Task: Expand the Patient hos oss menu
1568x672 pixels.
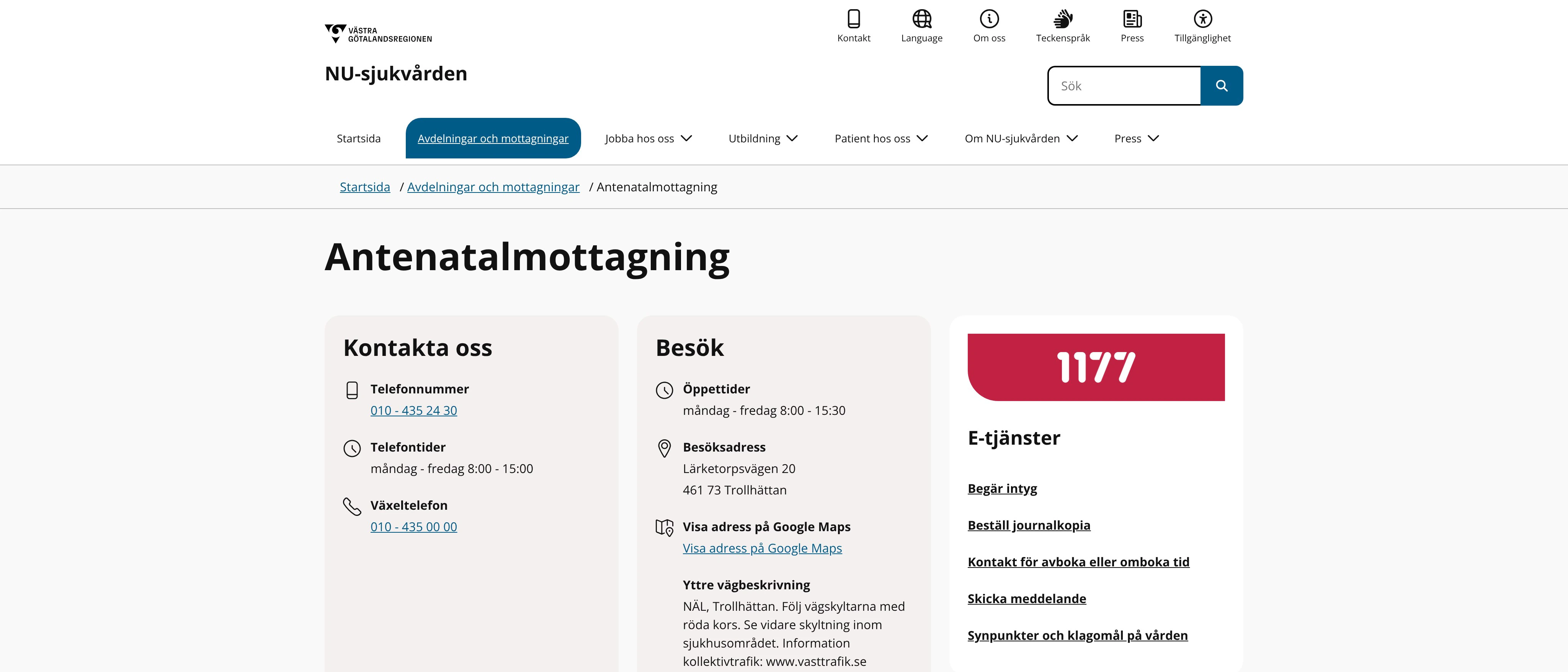Action: click(x=881, y=139)
